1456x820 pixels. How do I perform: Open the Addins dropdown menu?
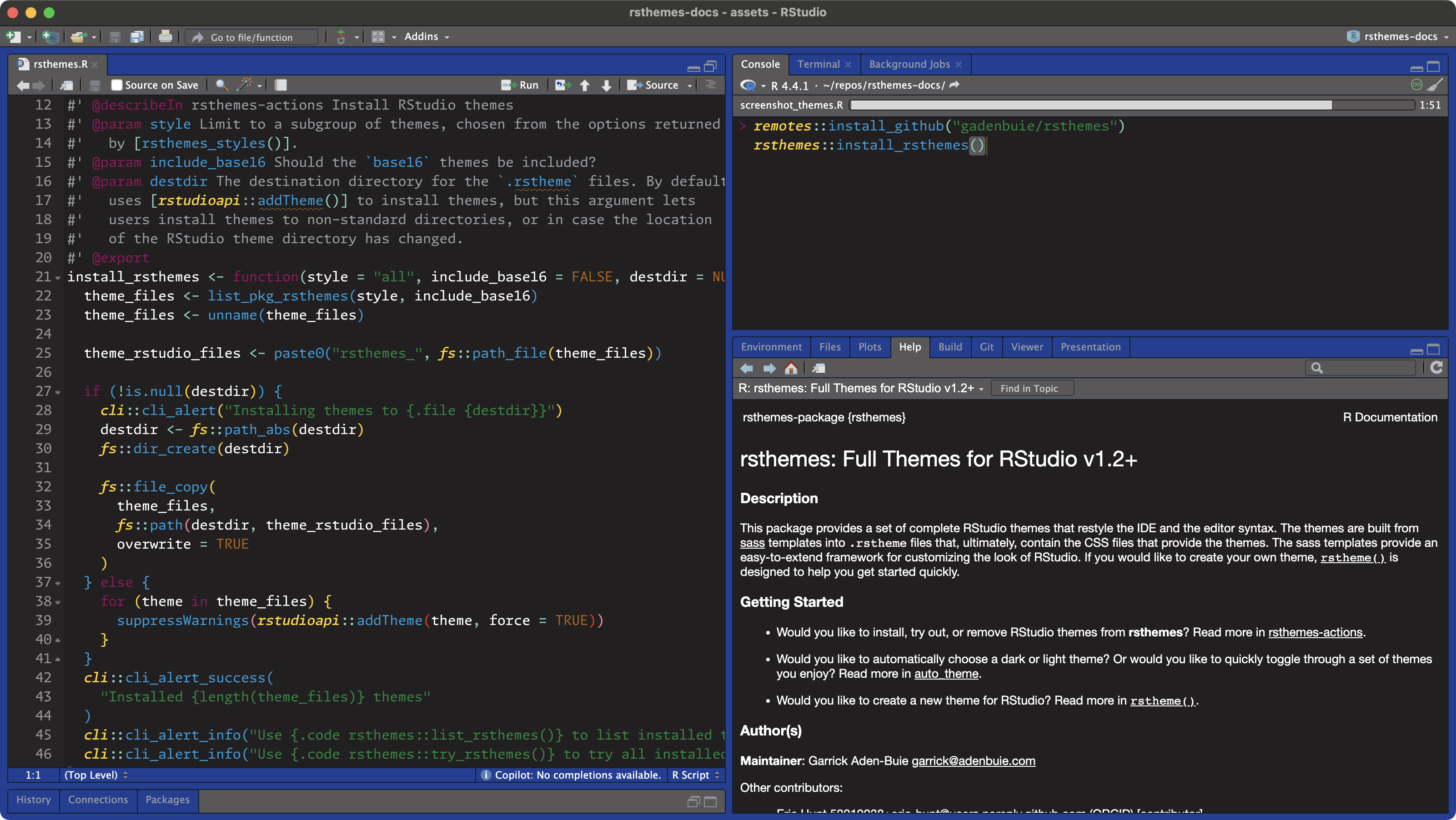click(426, 37)
